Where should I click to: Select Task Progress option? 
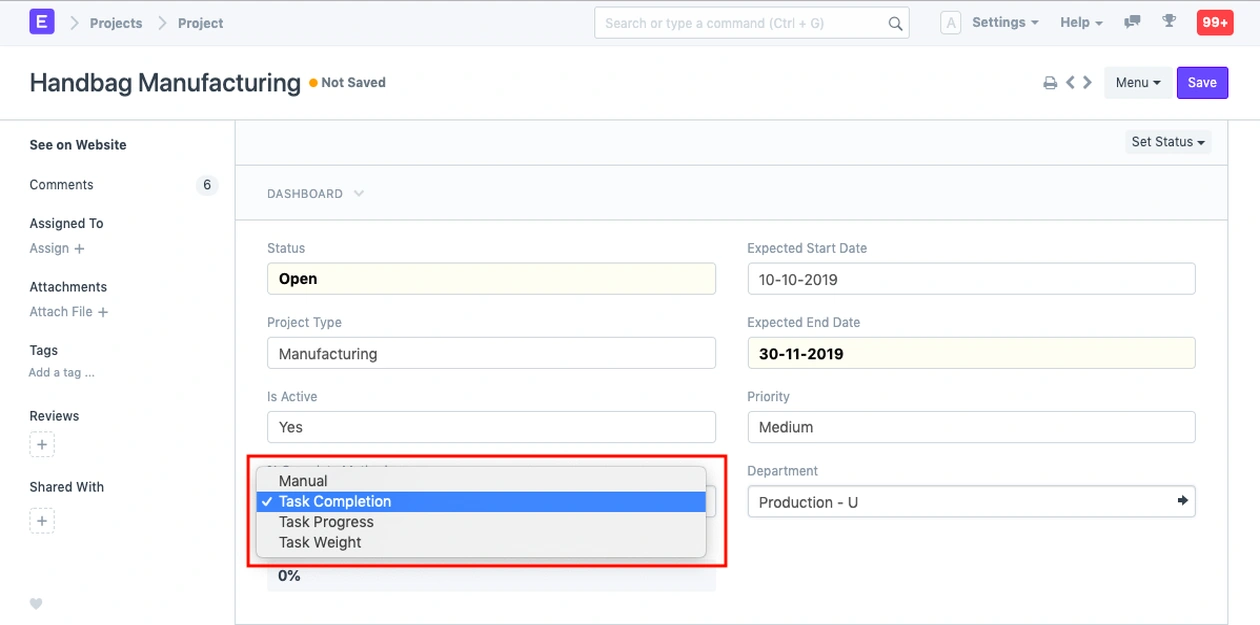(x=326, y=522)
